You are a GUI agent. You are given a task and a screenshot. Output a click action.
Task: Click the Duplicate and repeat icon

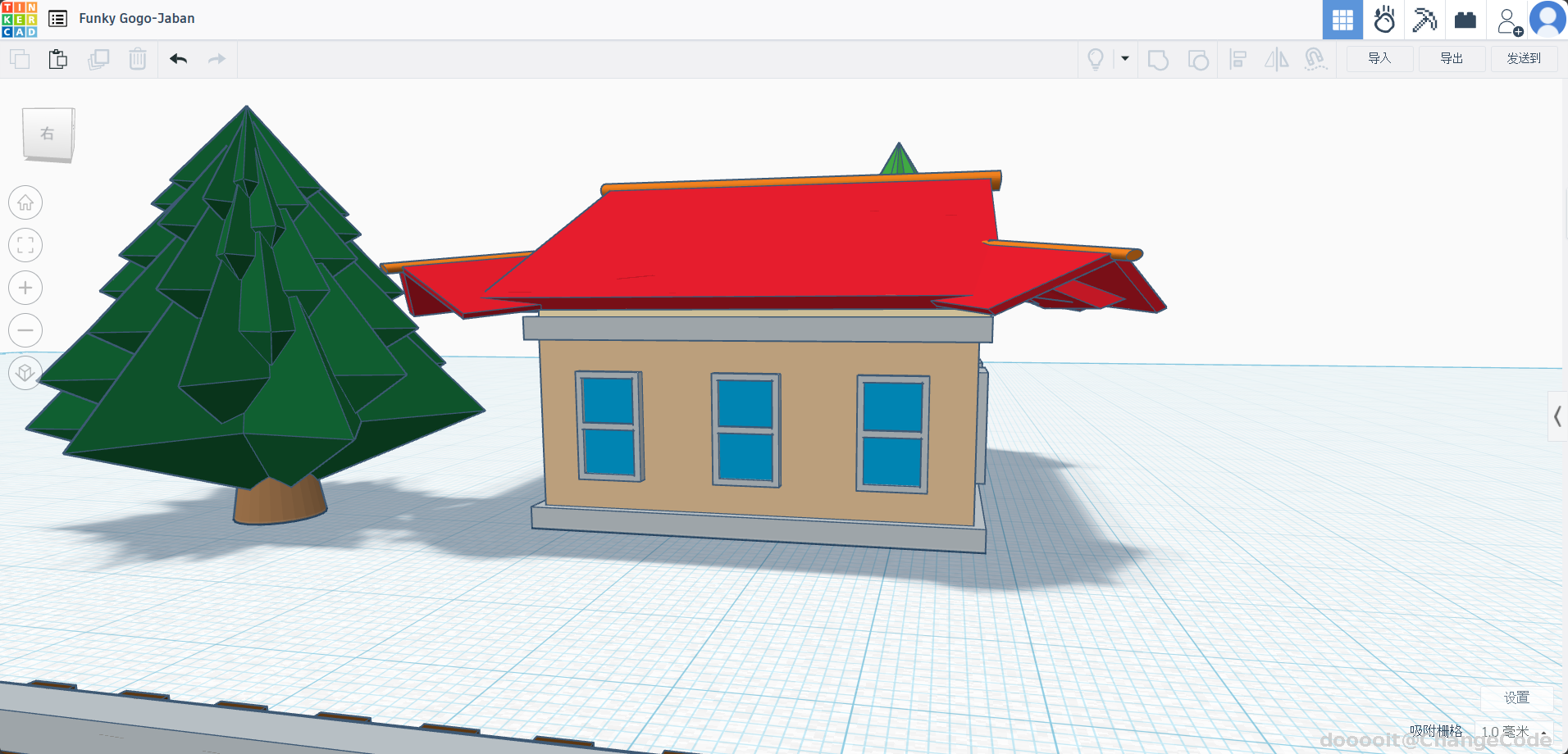98,59
